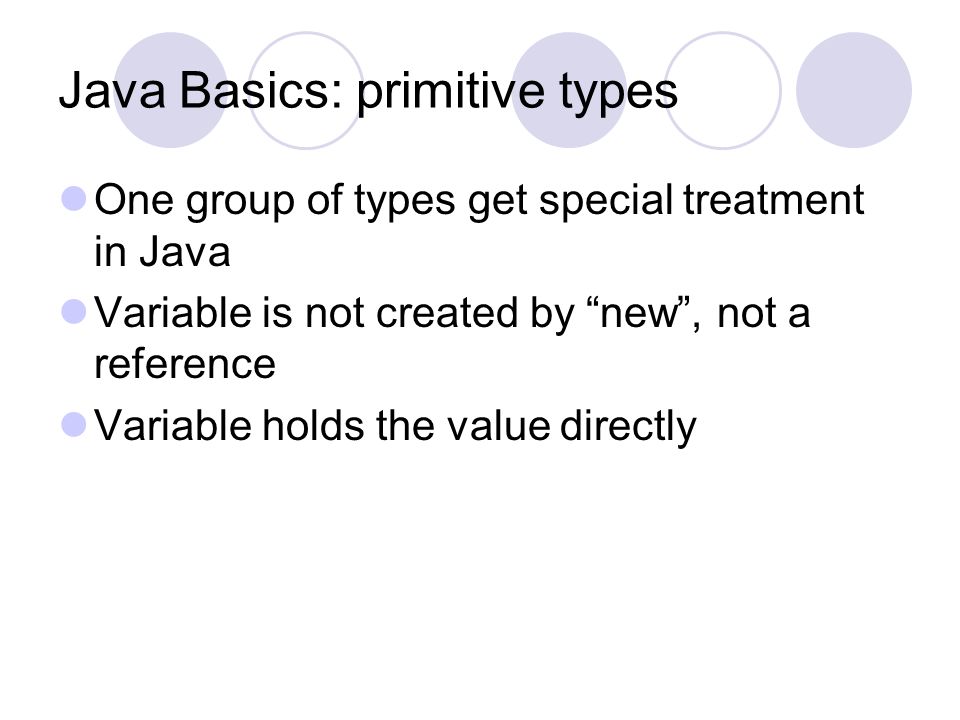Click the bullet before "Variable holds the value"
The image size is (960, 720).
pos(74,424)
